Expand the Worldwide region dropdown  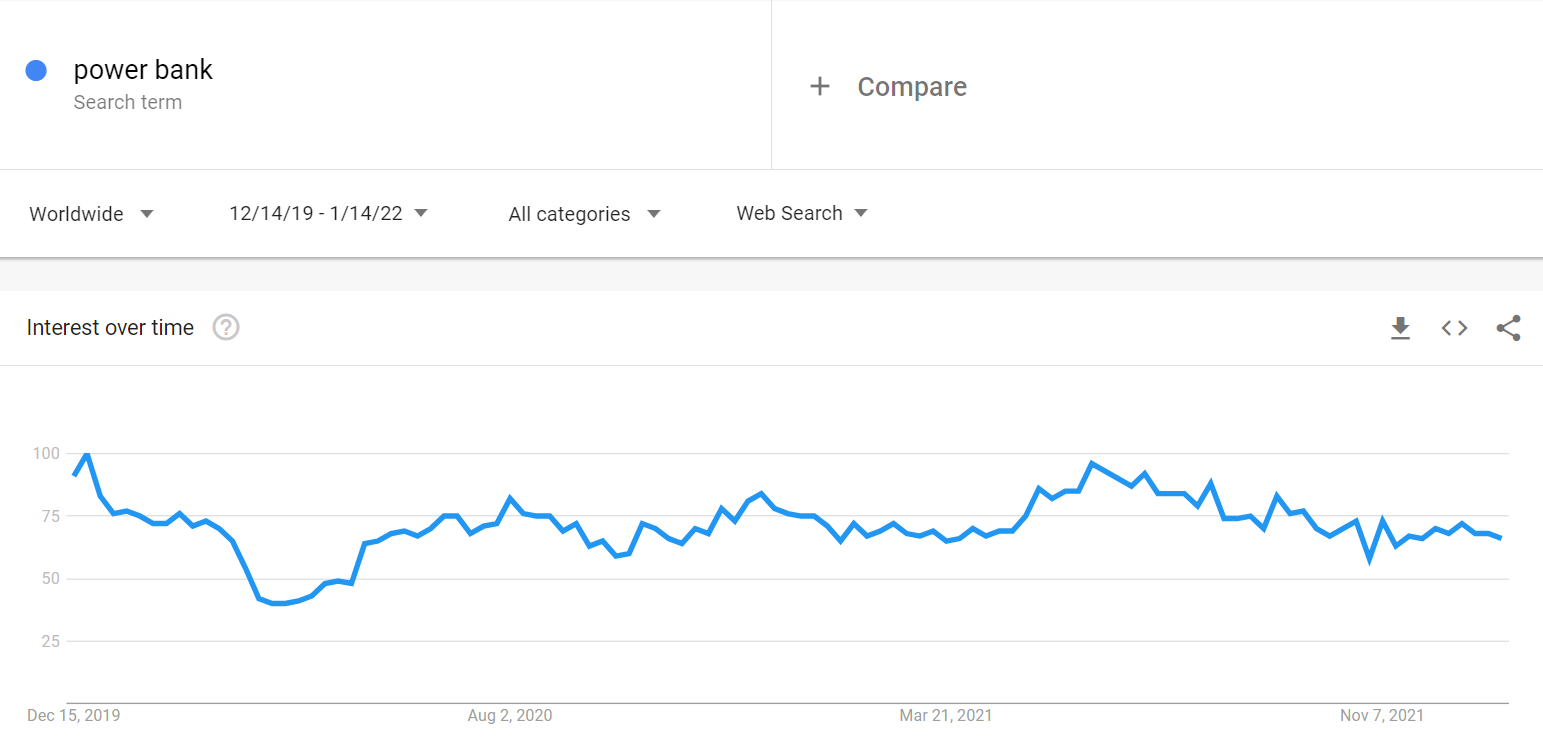pos(91,214)
